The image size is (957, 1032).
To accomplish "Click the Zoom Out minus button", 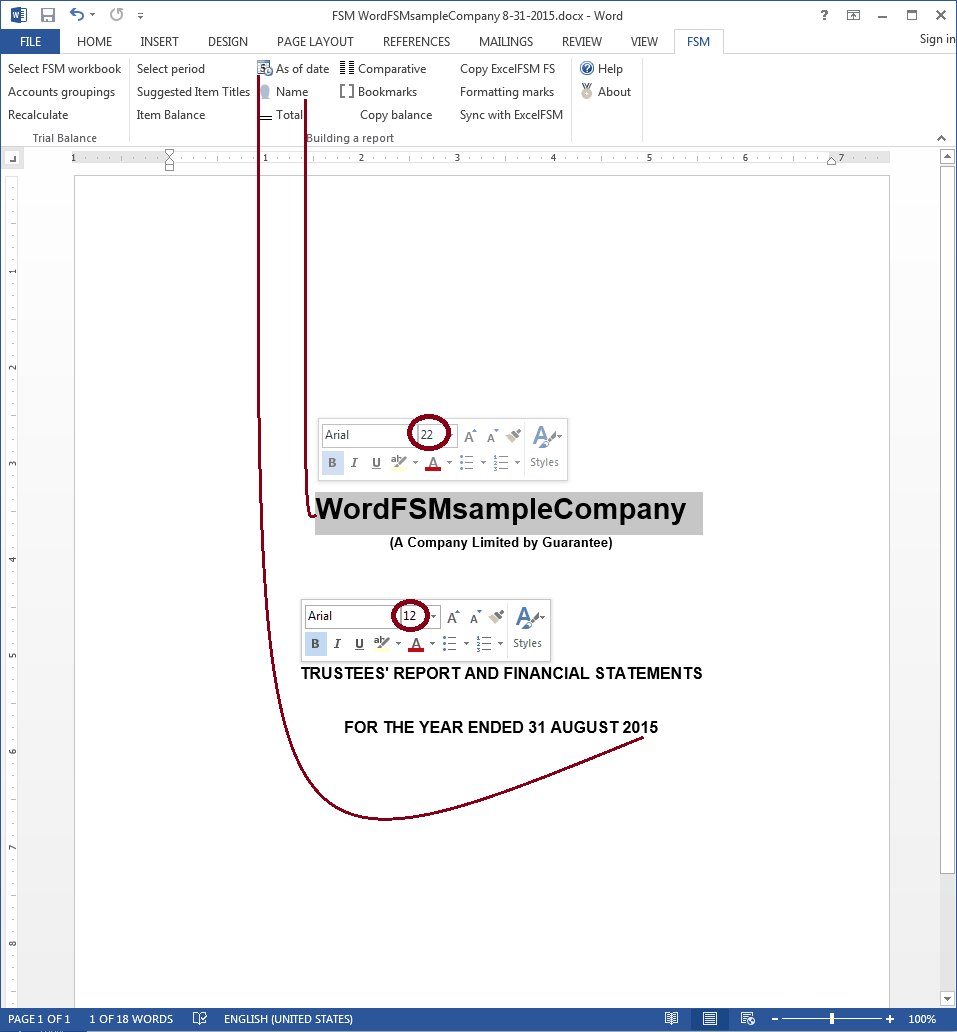I will click(x=775, y=1018).
